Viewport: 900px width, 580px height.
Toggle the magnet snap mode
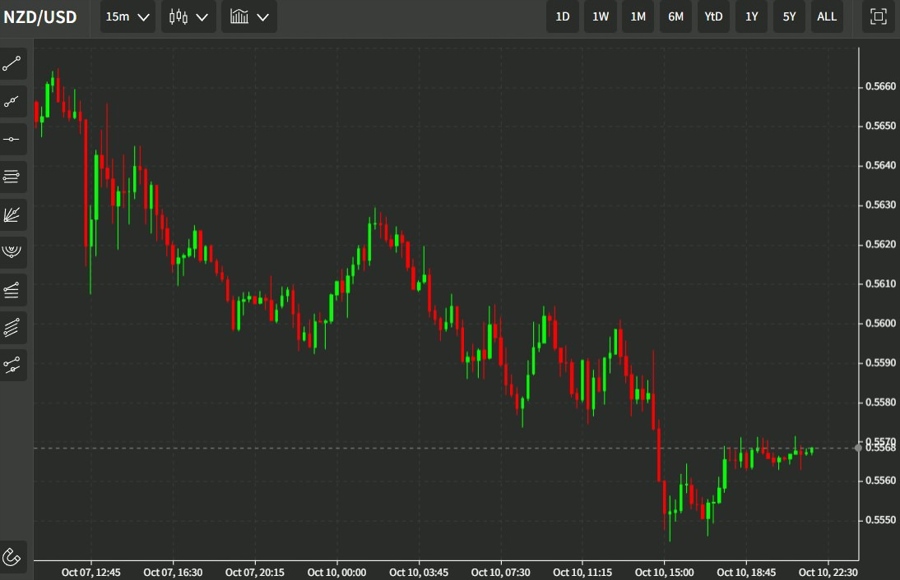pos(13,556)
